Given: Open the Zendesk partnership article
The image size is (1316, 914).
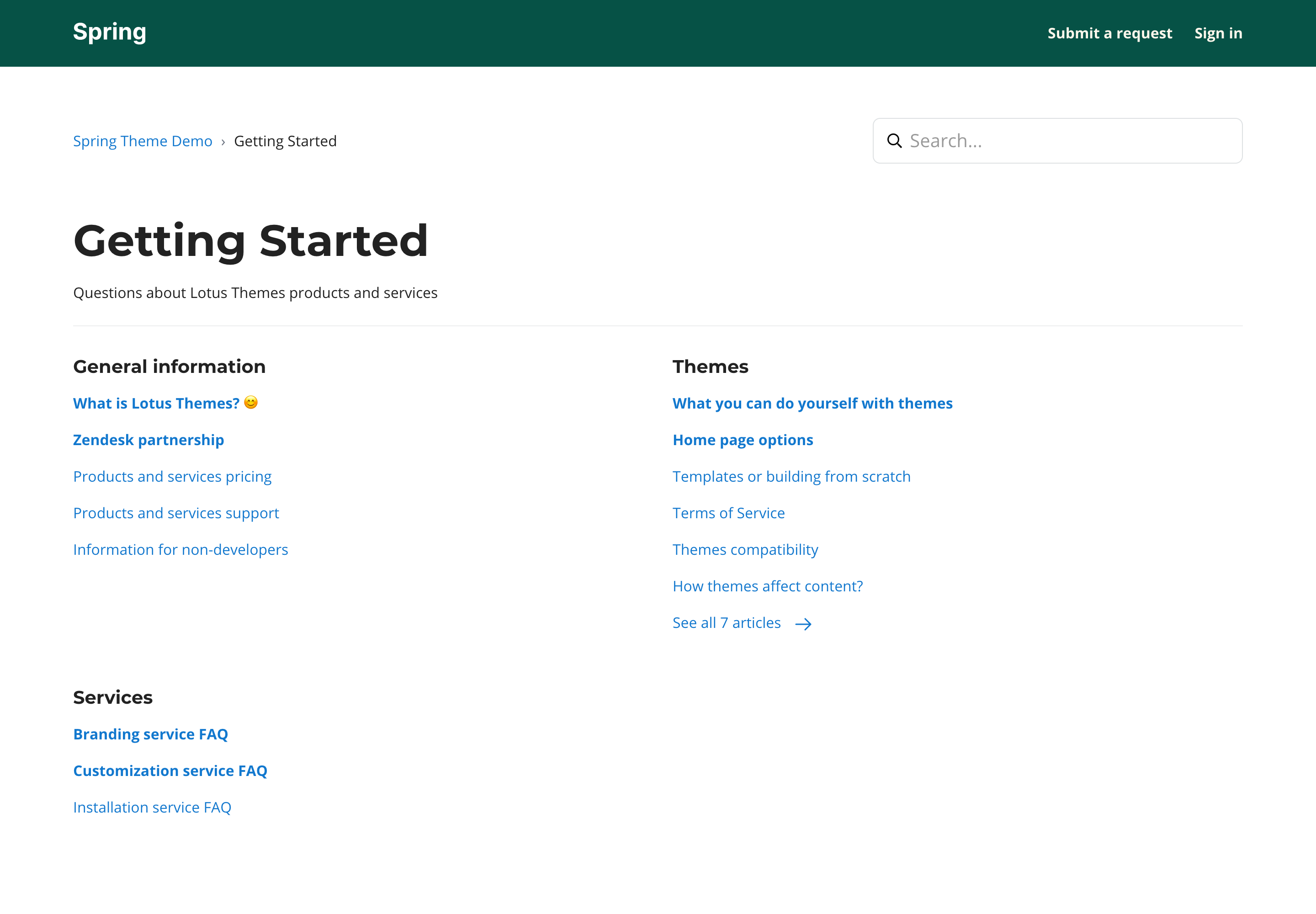Looking at the screenshot, I should (149, 440).
